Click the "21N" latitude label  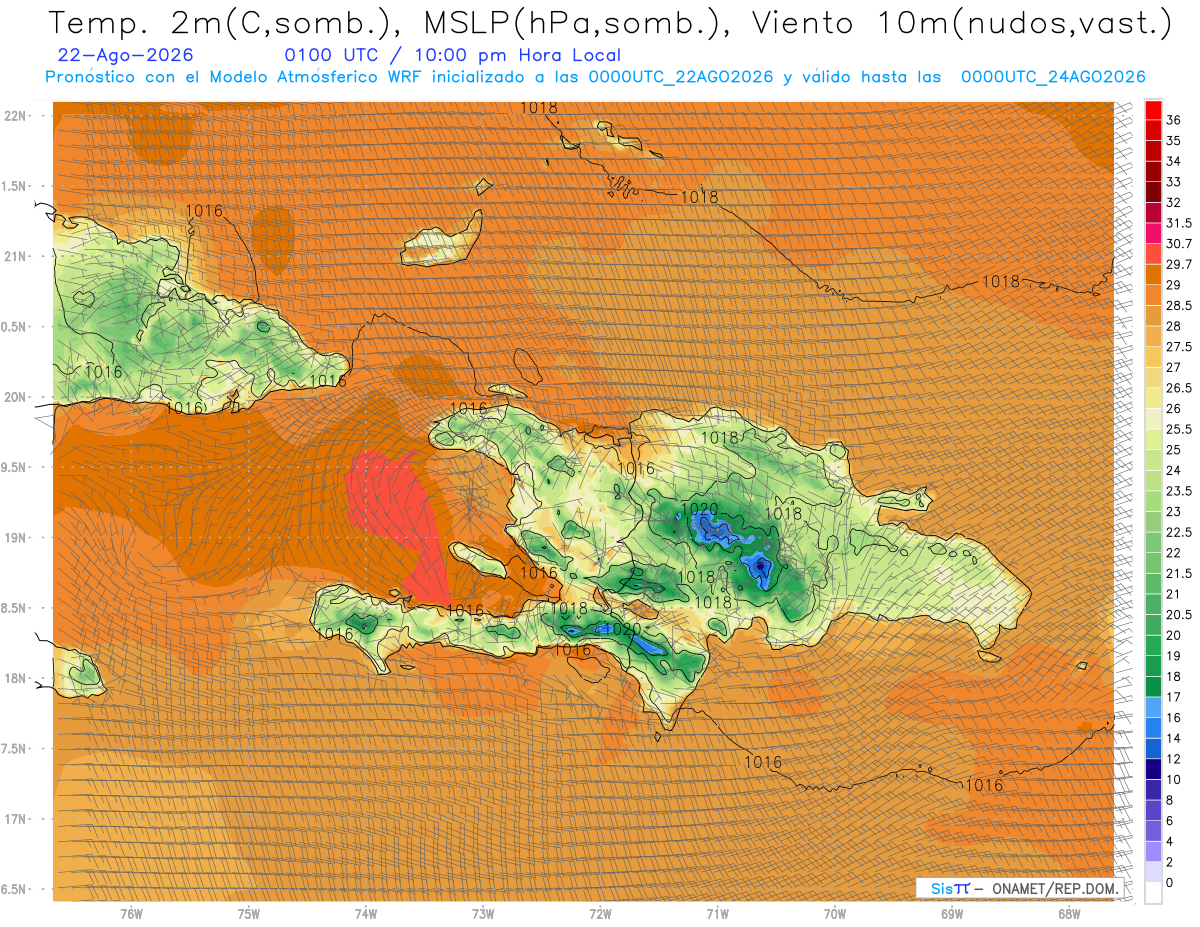[15, 256]
